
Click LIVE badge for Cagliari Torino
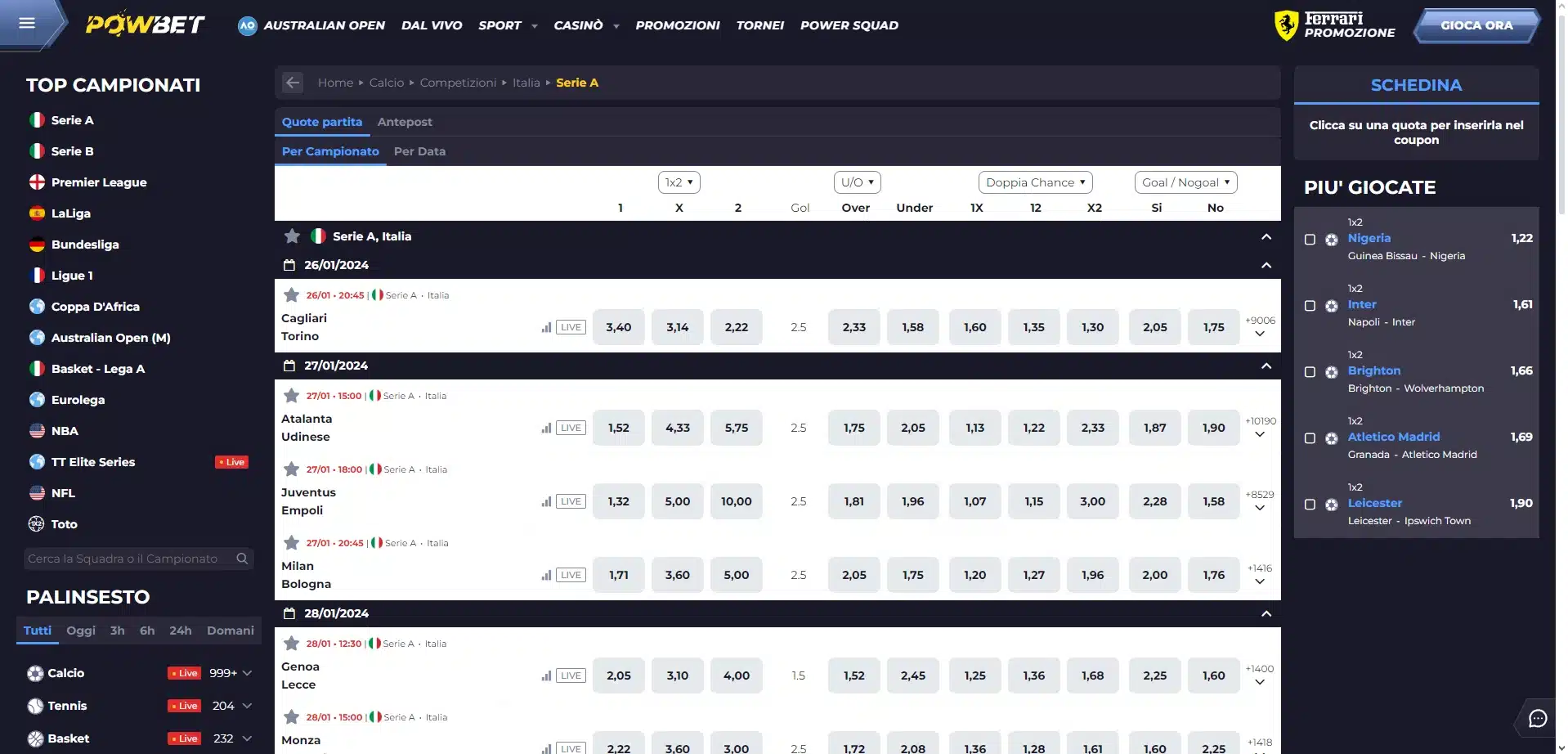click(x=571, y=327)
